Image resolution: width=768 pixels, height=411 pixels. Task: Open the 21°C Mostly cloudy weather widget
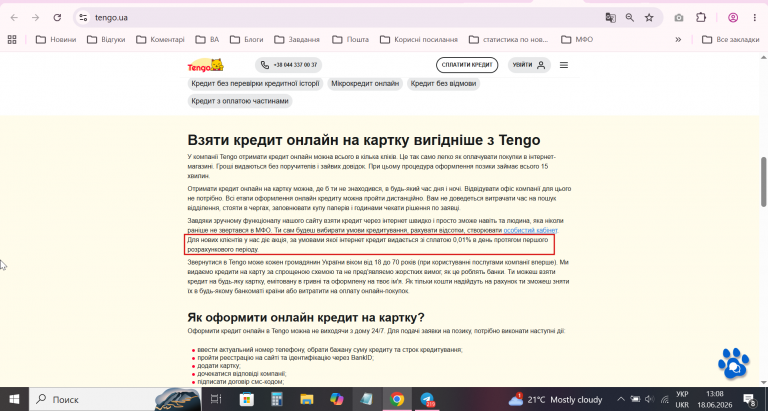[x=555, y=399]
